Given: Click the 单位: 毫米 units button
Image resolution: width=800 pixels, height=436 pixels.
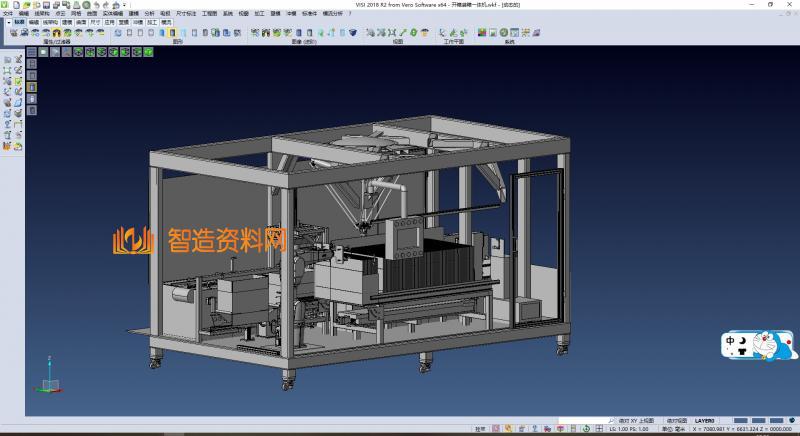Looking at the screenshot, I should 673,429.
